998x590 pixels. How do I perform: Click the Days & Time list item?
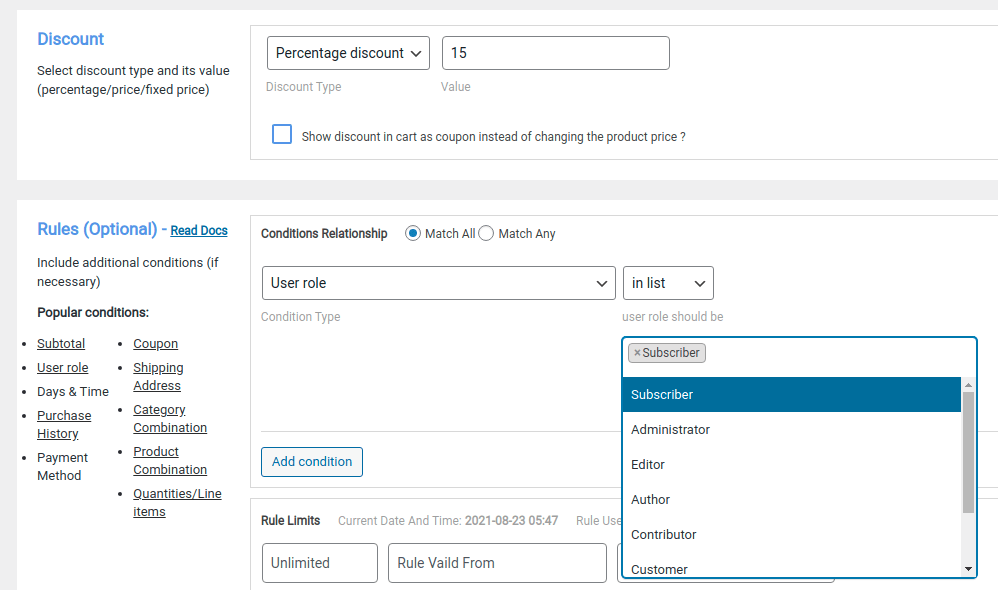pyautogui.click(x=73, y=392)
